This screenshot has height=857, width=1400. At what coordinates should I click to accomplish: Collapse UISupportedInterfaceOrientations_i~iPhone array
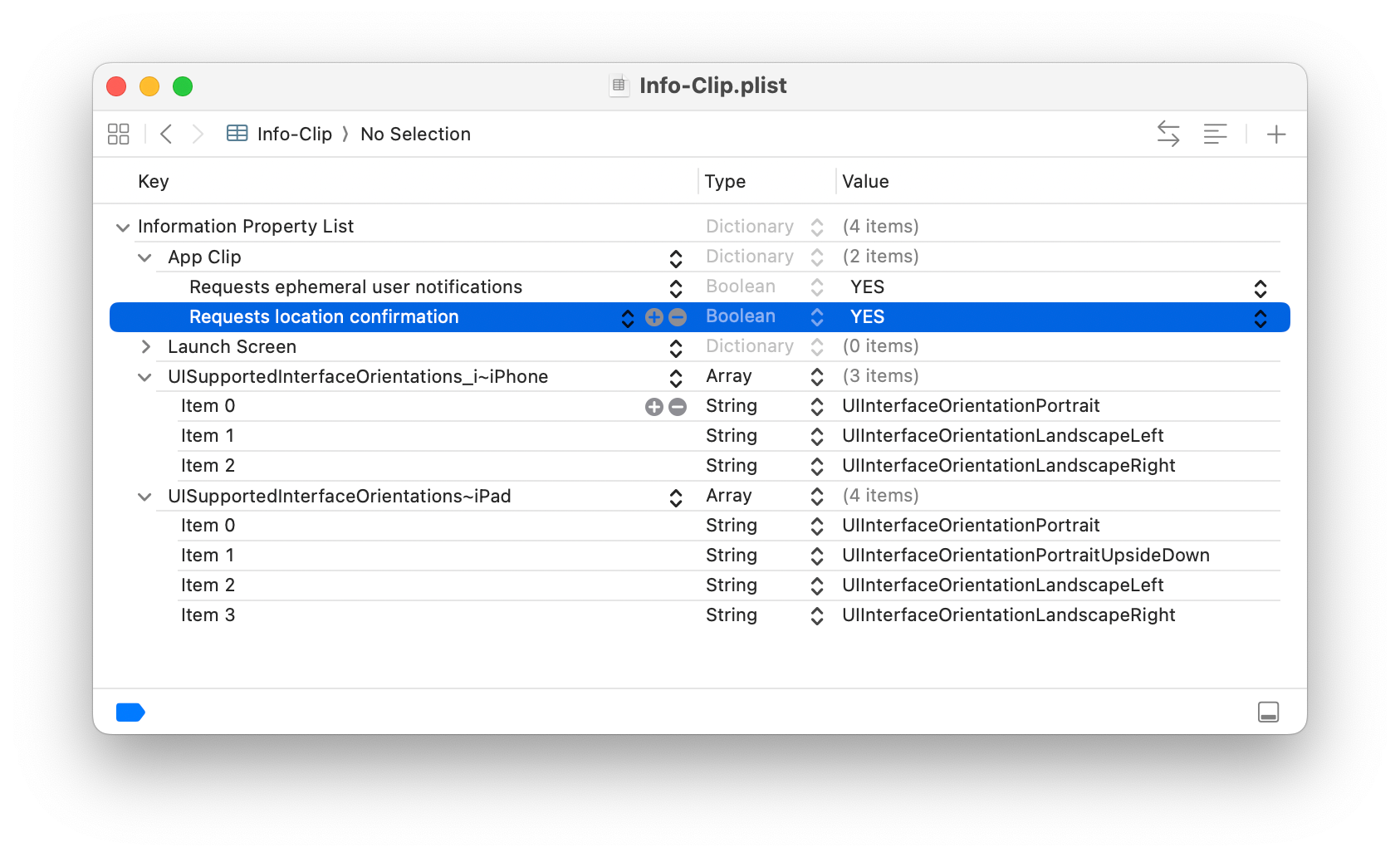[144, 377]
